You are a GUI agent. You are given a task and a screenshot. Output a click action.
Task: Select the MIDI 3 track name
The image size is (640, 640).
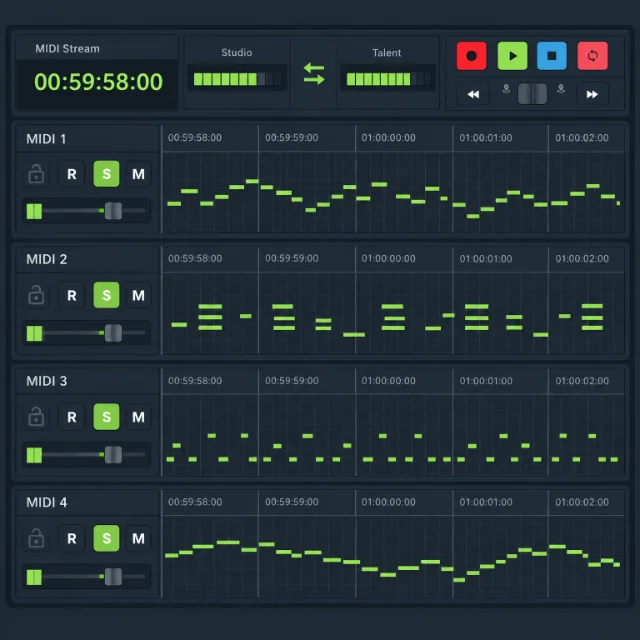[x=47, y=381]
